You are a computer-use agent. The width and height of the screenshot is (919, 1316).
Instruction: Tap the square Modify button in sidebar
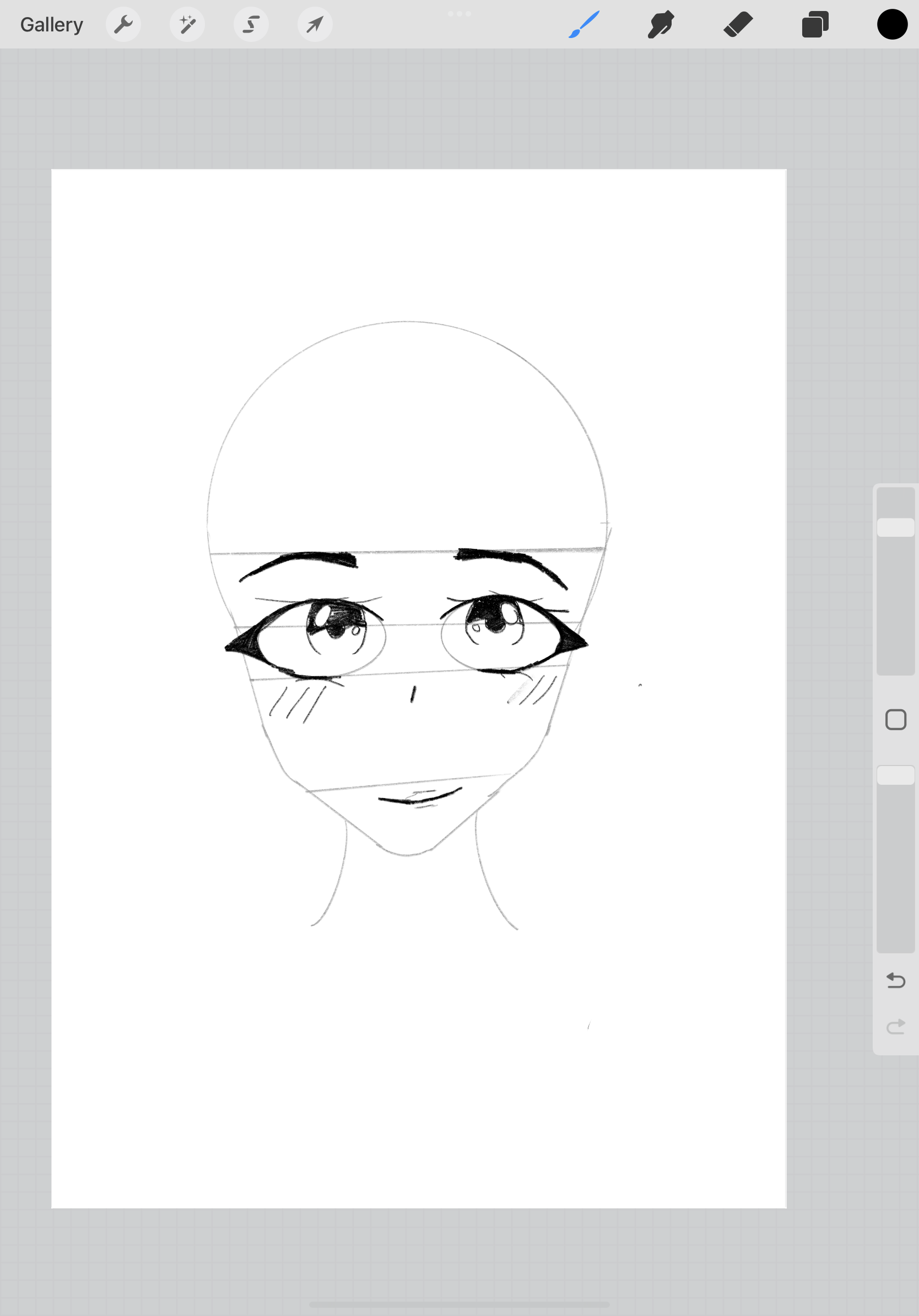tap(895, 719)
